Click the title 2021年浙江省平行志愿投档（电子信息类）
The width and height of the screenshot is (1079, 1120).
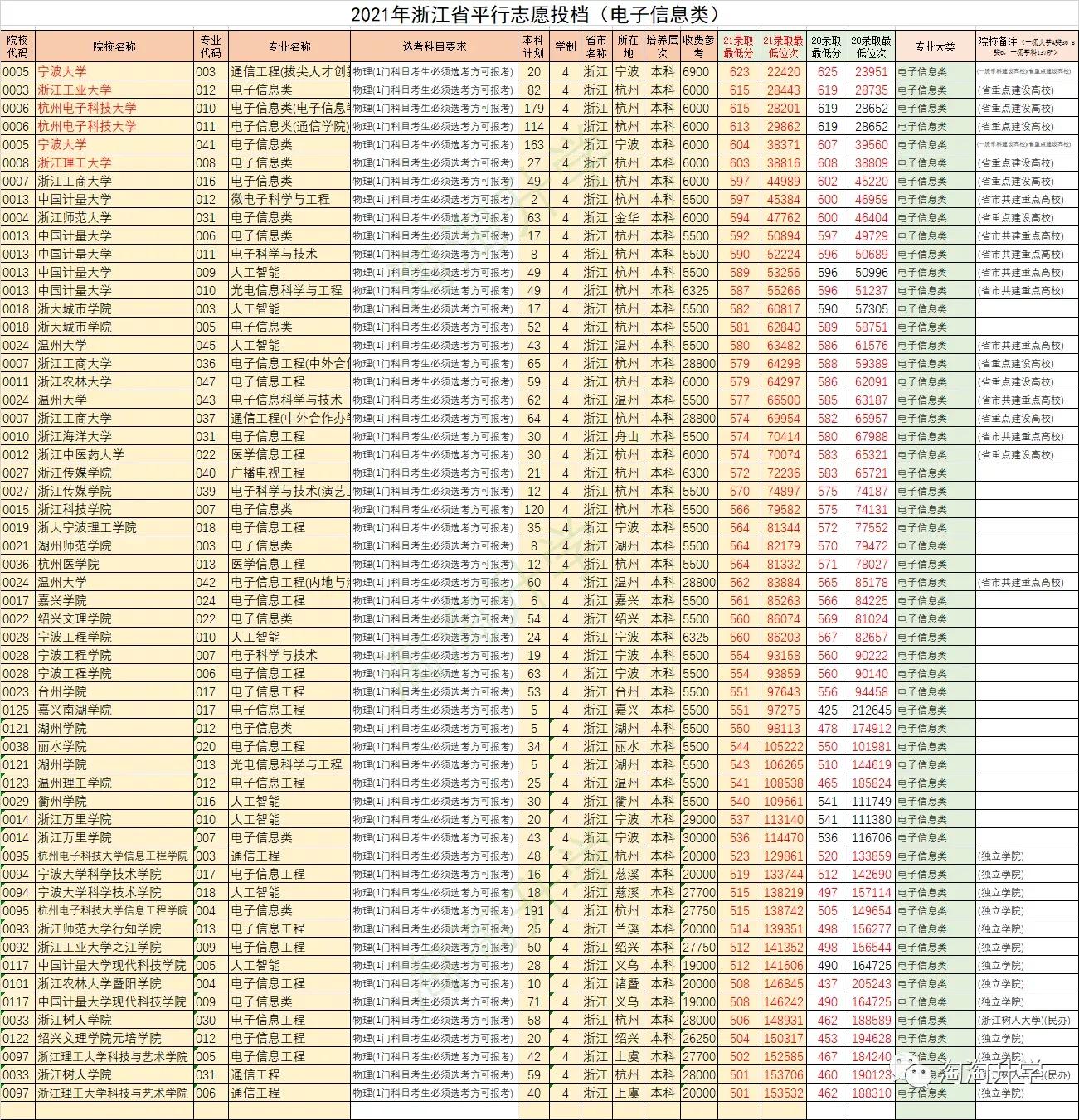[x=539, y=12]
